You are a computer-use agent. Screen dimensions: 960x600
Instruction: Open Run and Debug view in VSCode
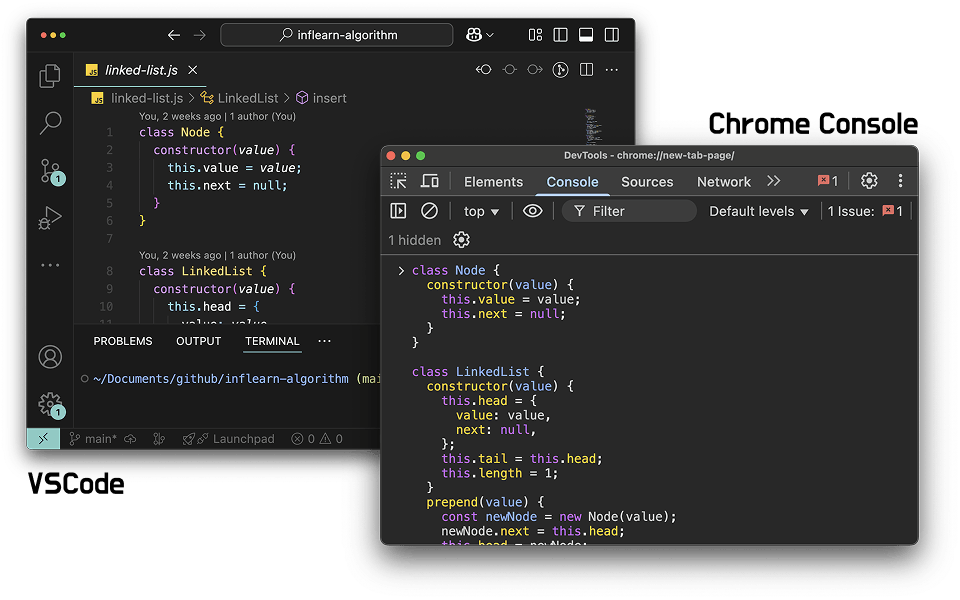click(x=50, y=218)
